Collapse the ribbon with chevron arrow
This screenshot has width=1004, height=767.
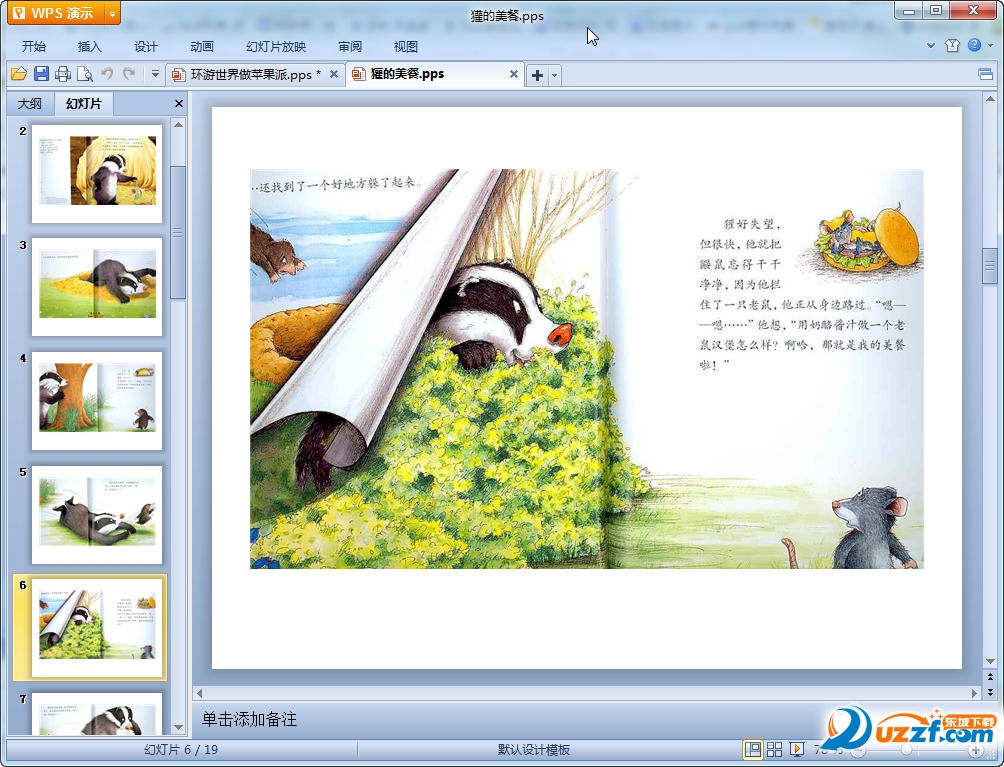coord(931,45)
